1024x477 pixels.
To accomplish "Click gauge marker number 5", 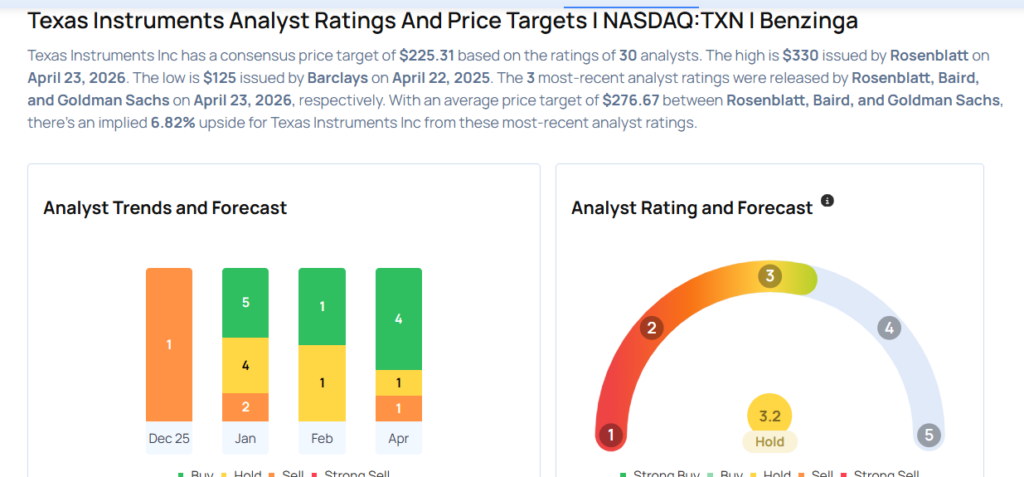I will pyautogui.click(x=929, y=435).
